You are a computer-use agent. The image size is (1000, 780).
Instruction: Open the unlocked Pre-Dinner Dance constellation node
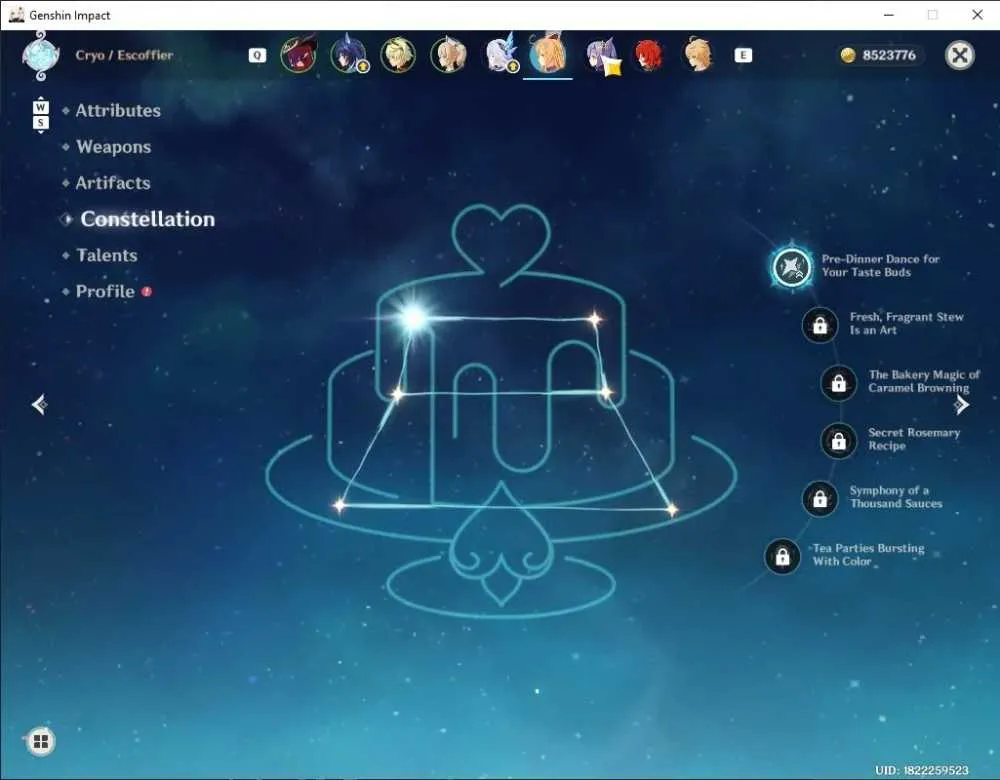pyautogui.click(x=791, y=267)
